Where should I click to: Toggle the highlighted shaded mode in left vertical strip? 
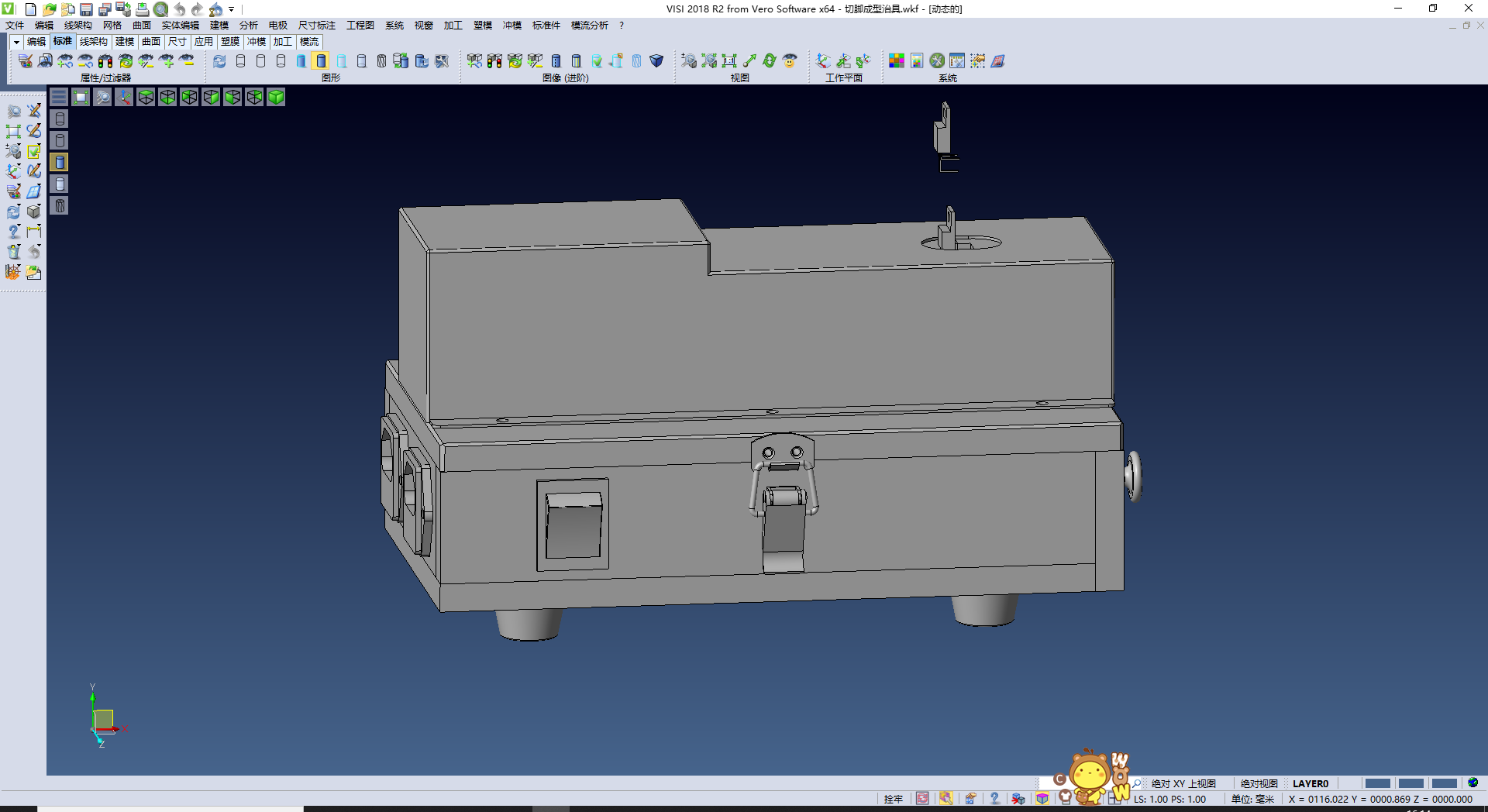(x=60, y=162)
